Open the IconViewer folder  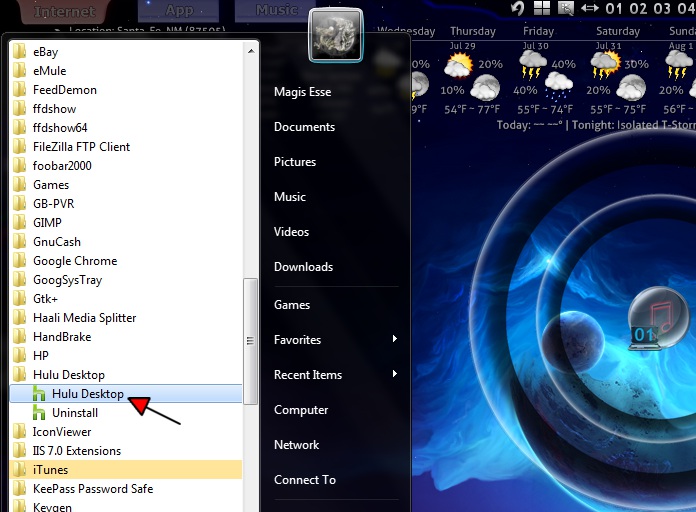coord(126,432)
